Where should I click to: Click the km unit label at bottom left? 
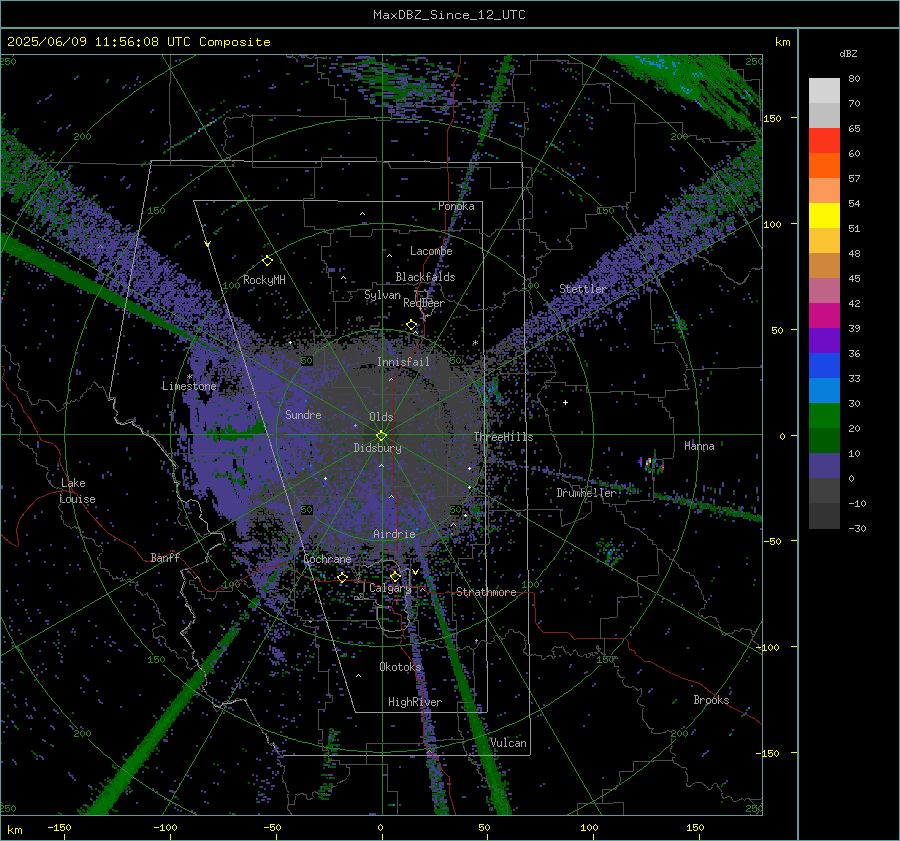tap(14, 830)
